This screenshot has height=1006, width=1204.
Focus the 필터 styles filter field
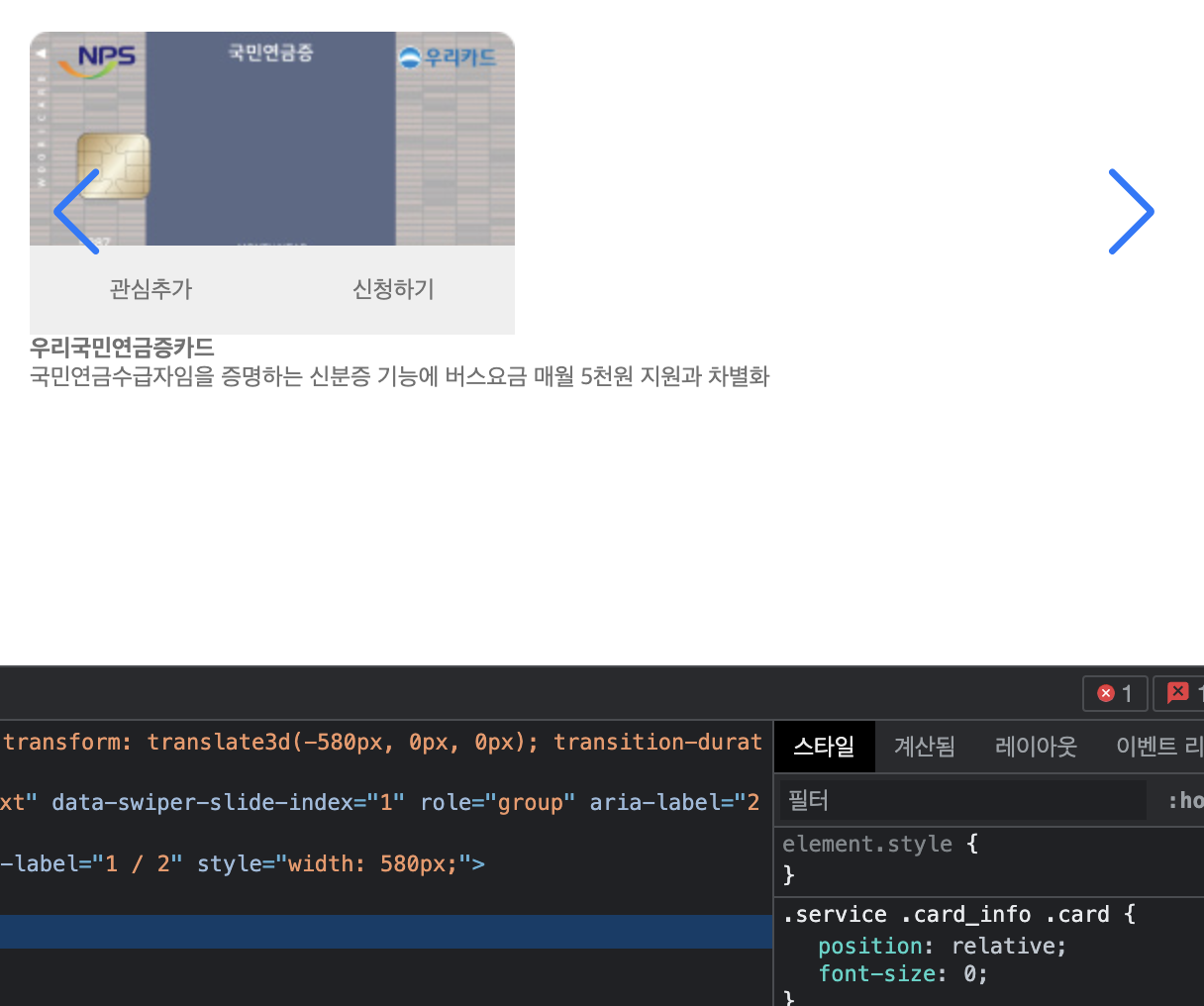tap(962, 800)
